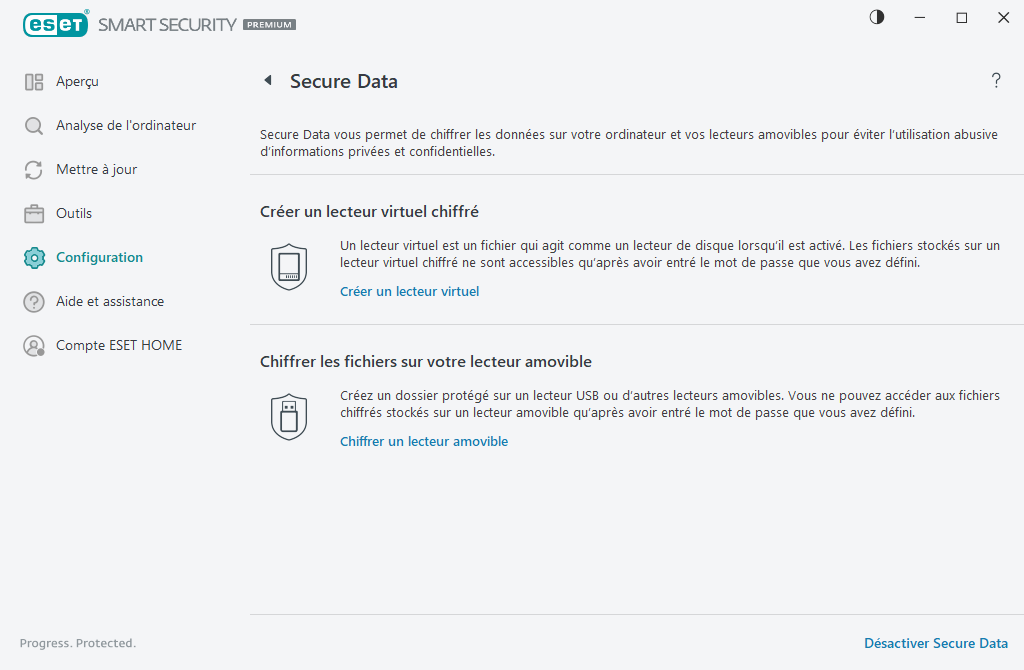Screen dimensions: 1024x670
Task: Click the Progress. Protected. status text
Action: tap(77, 643)
